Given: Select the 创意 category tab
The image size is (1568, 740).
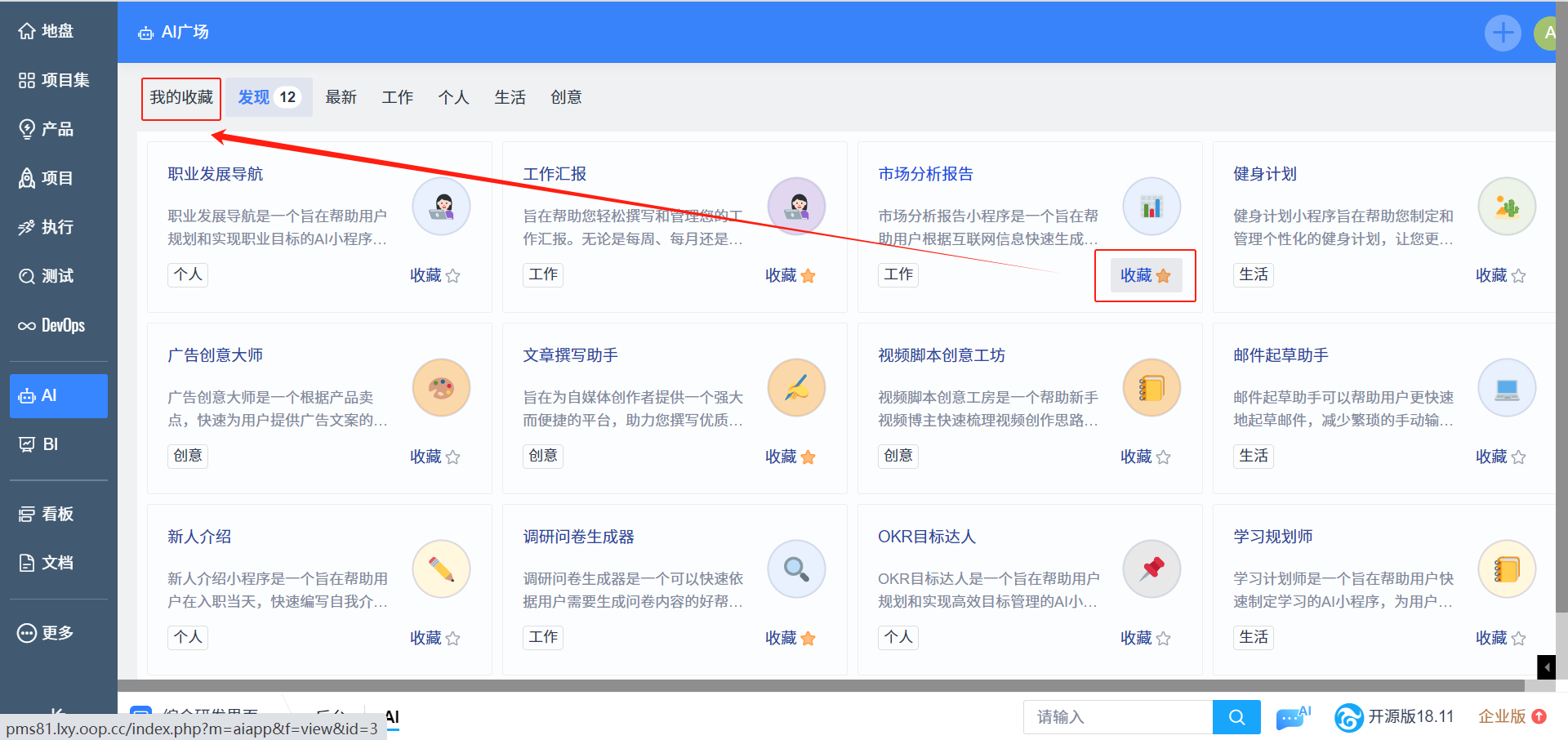Looking at the screenshot, I should (566, 98).
